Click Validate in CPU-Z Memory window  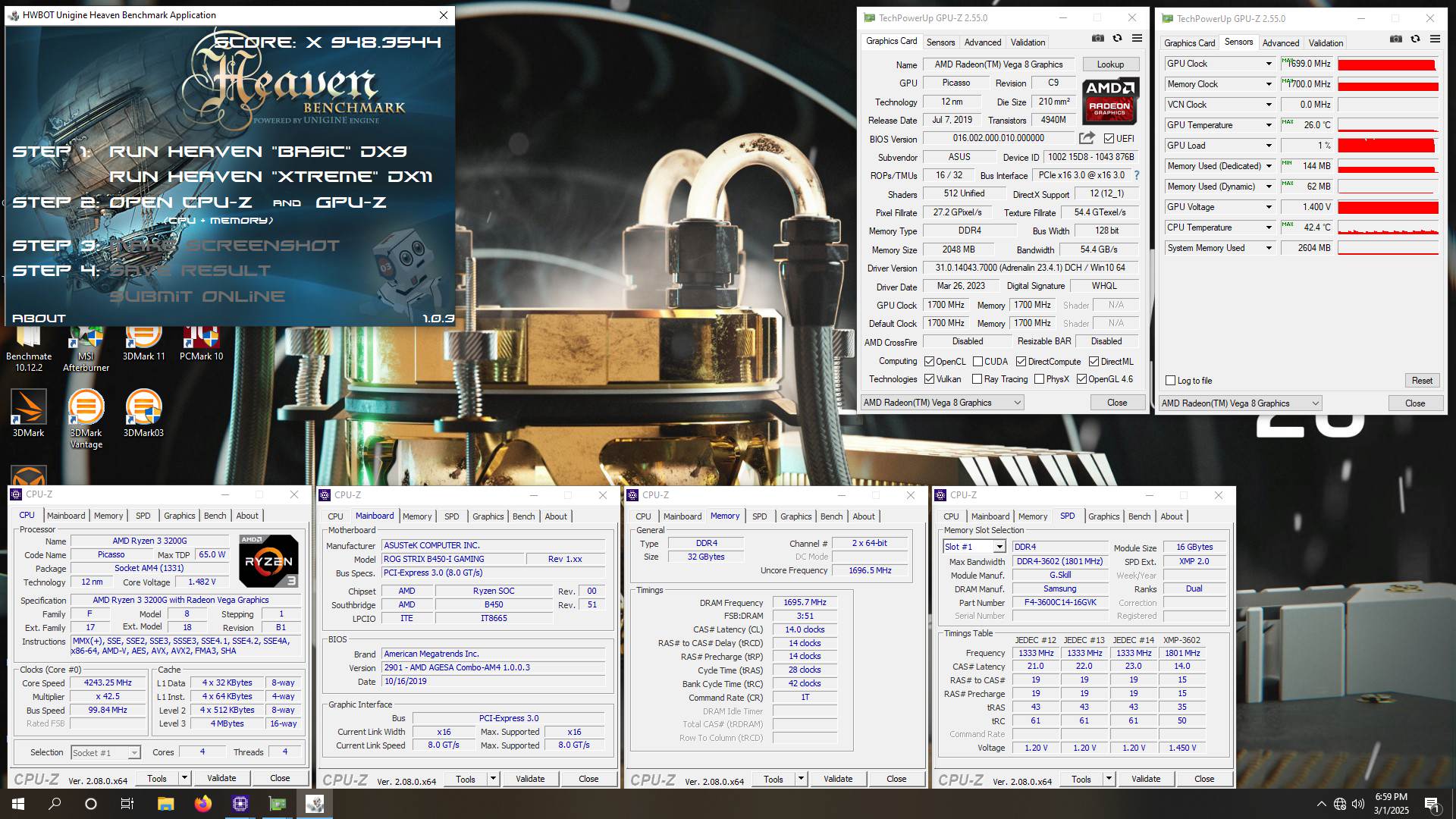[838, 779]
